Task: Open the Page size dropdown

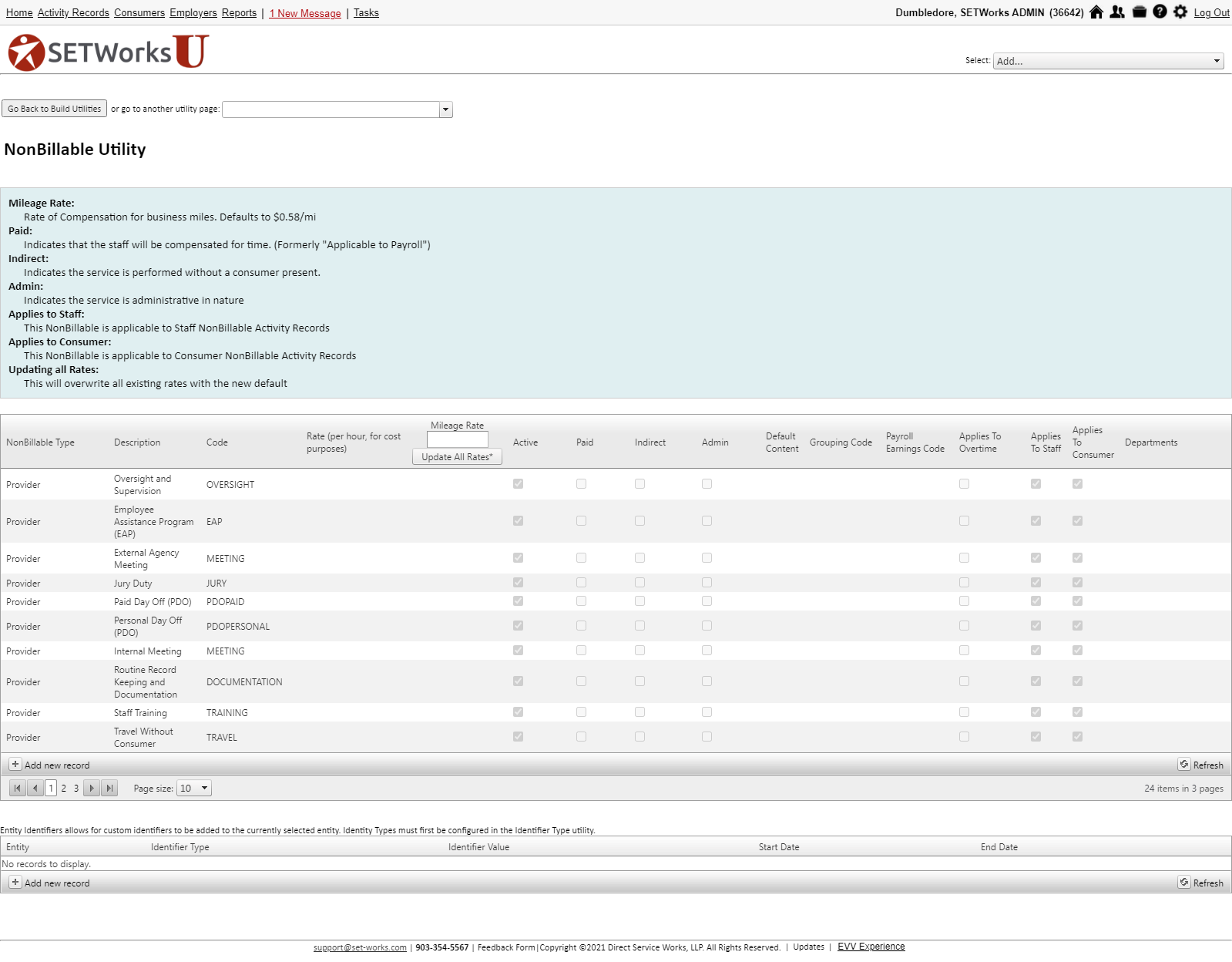Action: 193,788
